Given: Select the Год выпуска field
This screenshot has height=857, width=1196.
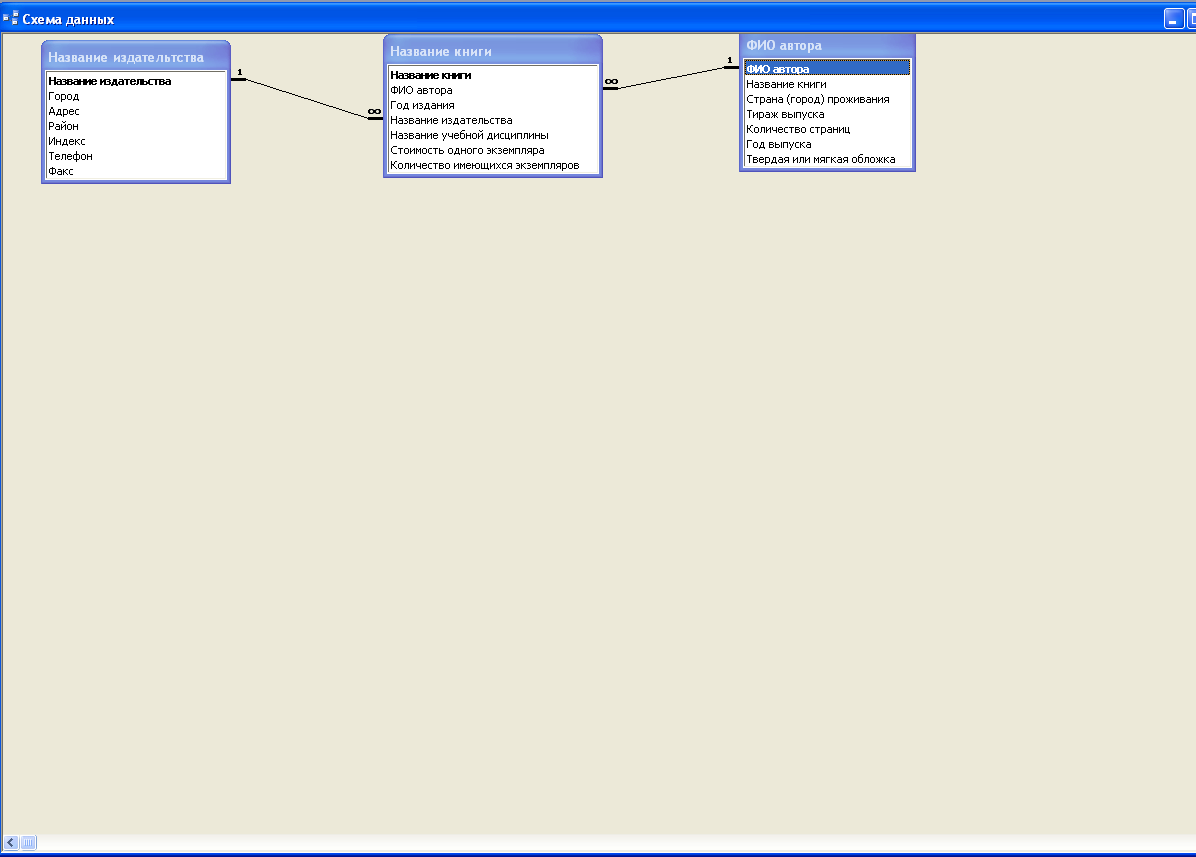Looking at the screenshot, I should coord(779,144).
